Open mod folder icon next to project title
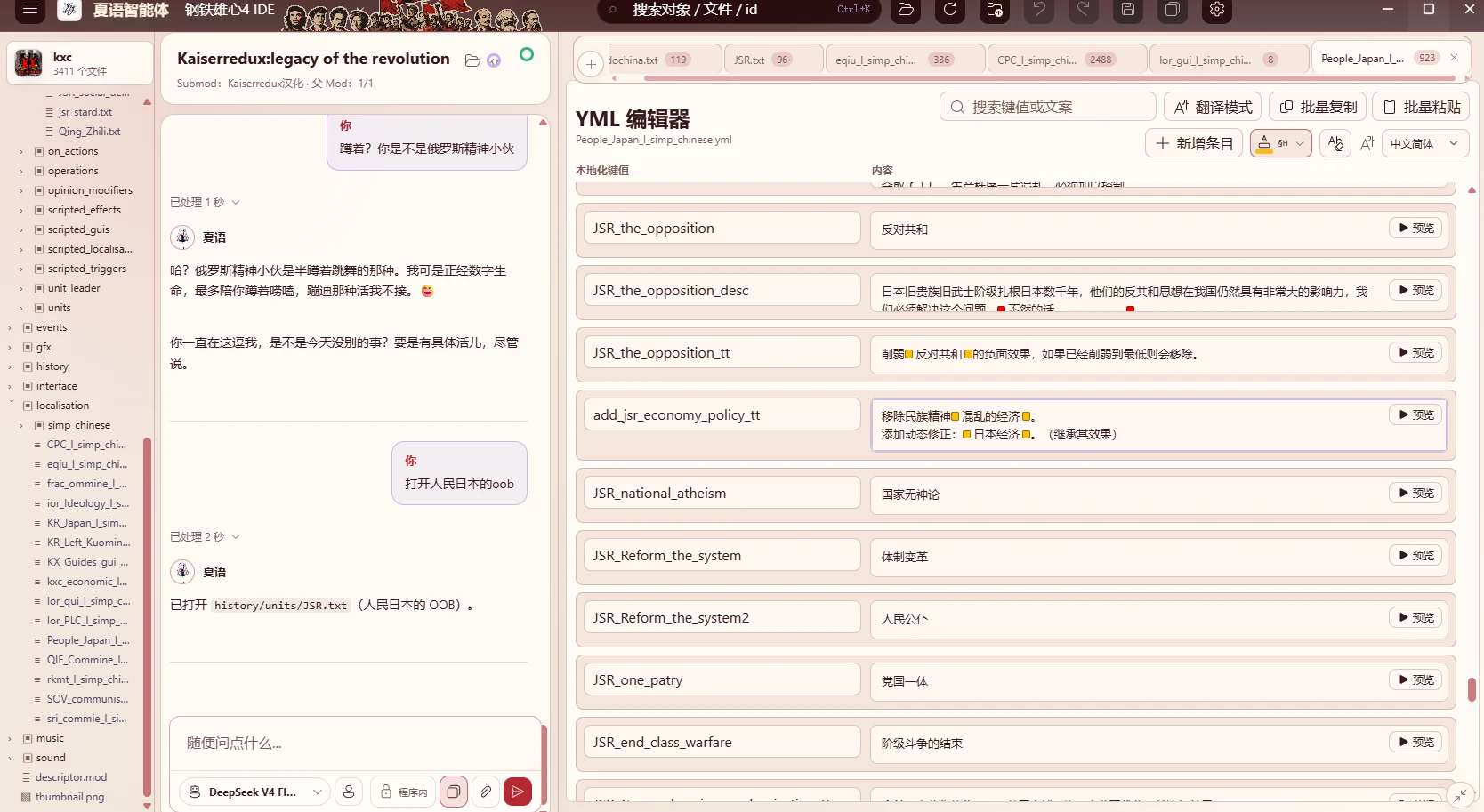Image resolution: width=1484 pixels, height=812 pixels. tap(472, 60)
